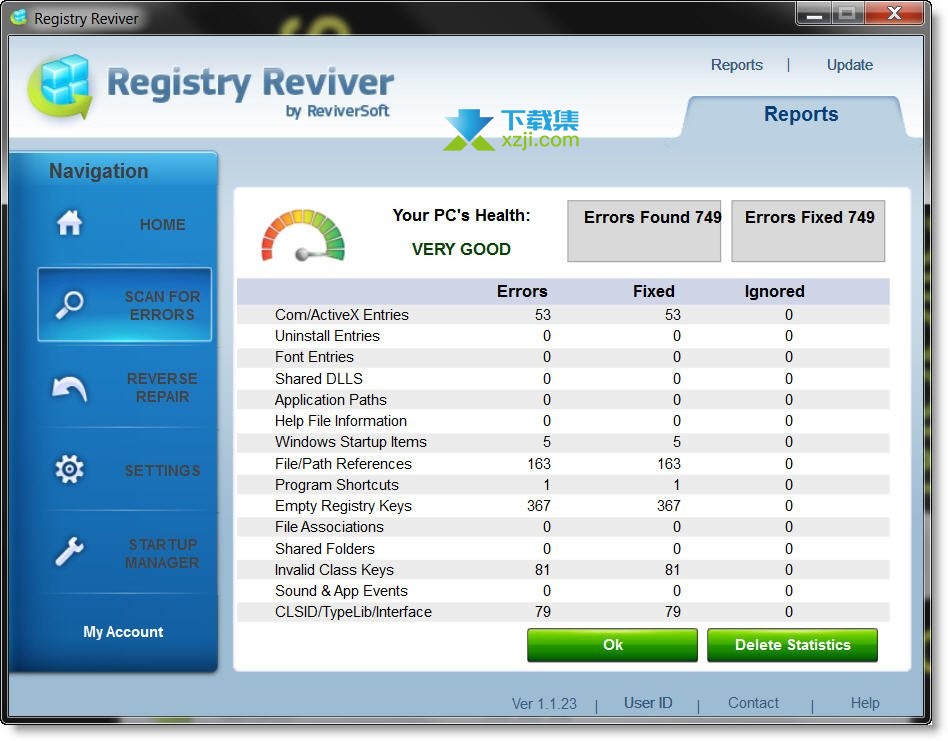Image resolution: width=948 pixels, height=741 pixels.
Task: Select the Shared Folders row
Action: 563,549
